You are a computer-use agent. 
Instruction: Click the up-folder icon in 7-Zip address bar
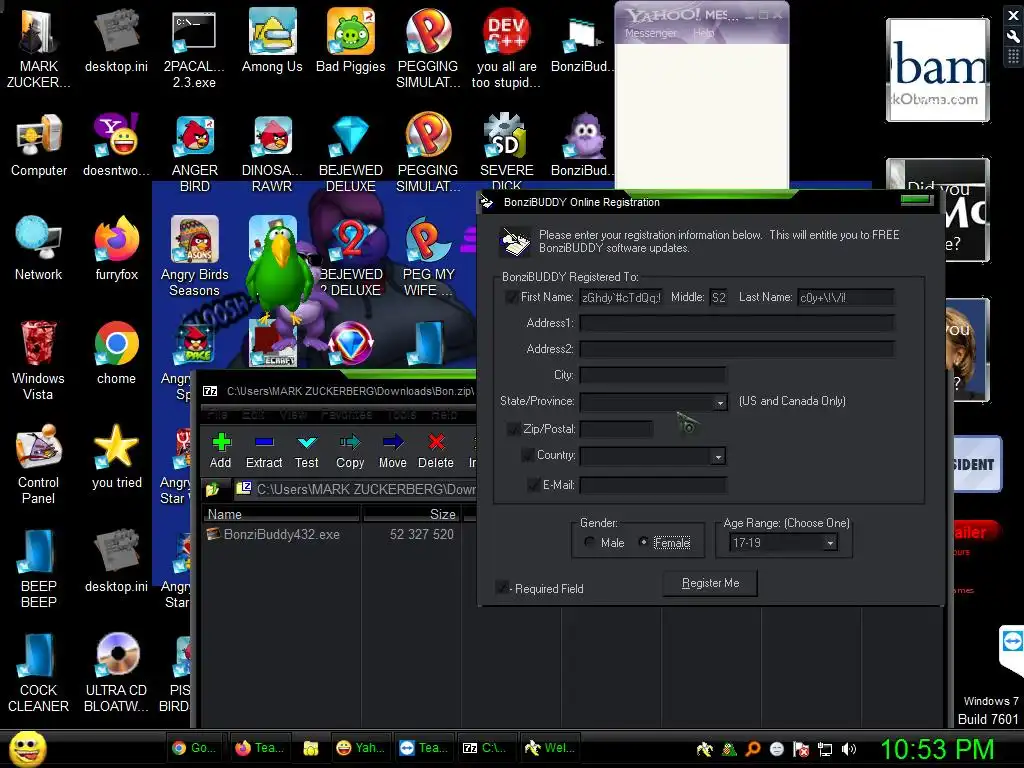tap(213, 489)
